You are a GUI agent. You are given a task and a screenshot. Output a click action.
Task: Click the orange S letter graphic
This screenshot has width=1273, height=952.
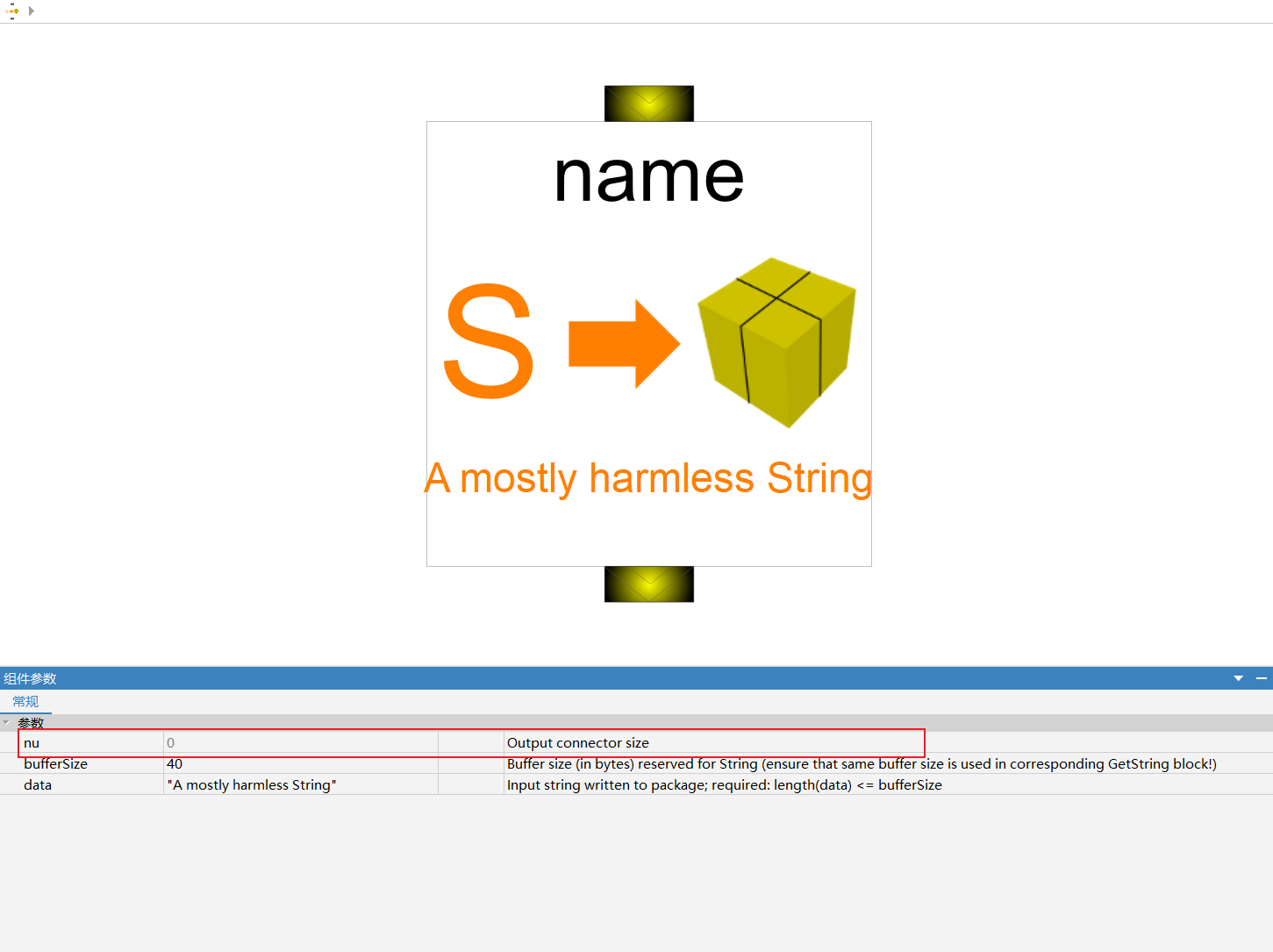(489, 340)
